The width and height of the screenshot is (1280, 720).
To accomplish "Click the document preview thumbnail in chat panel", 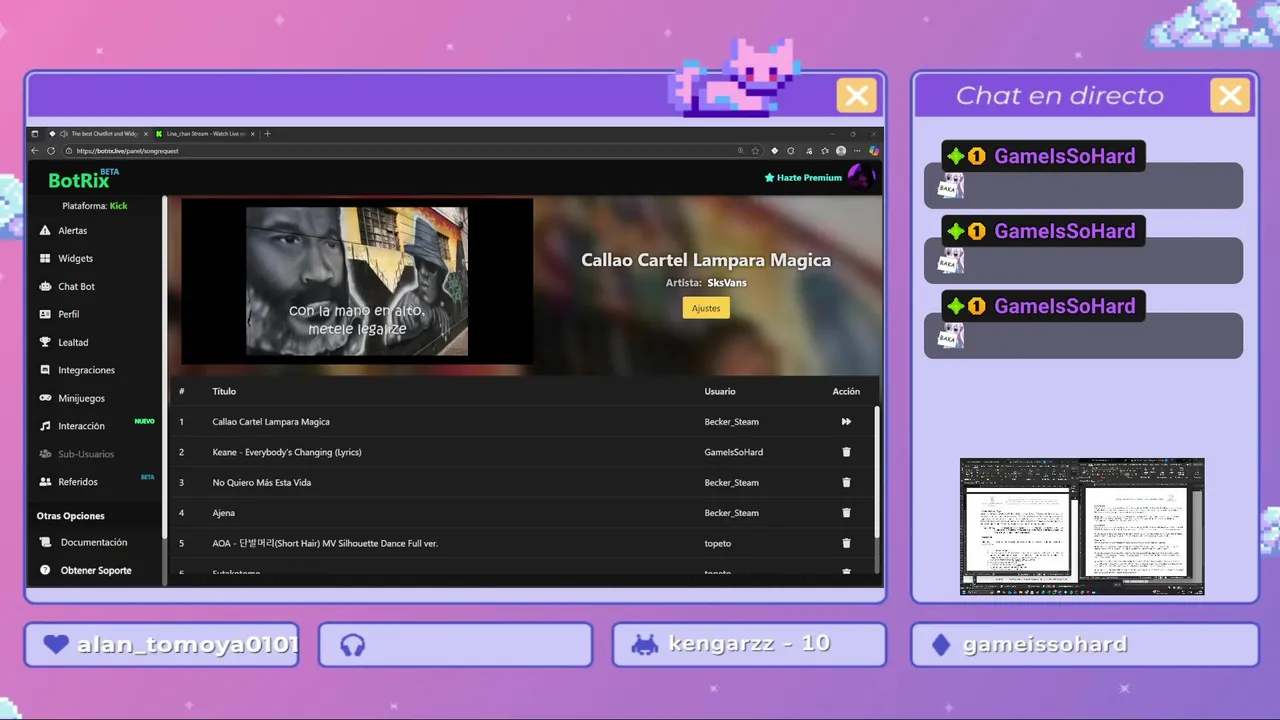I will (1082, 527).
